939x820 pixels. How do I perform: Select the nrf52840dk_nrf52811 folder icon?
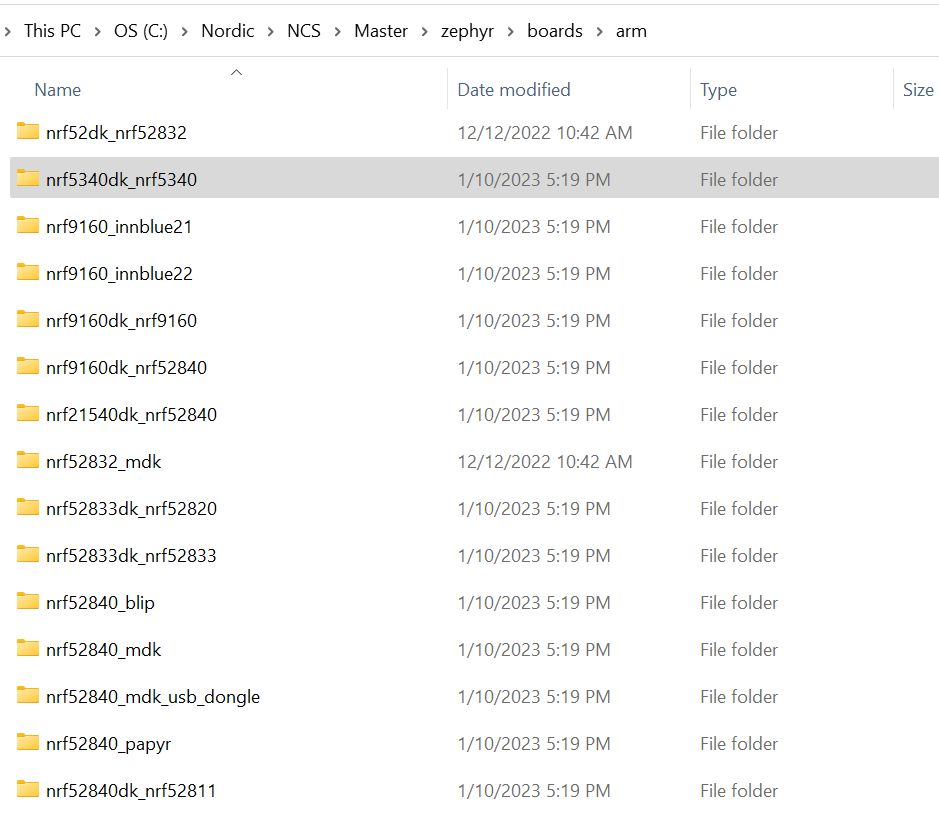[x=28, y=790]
